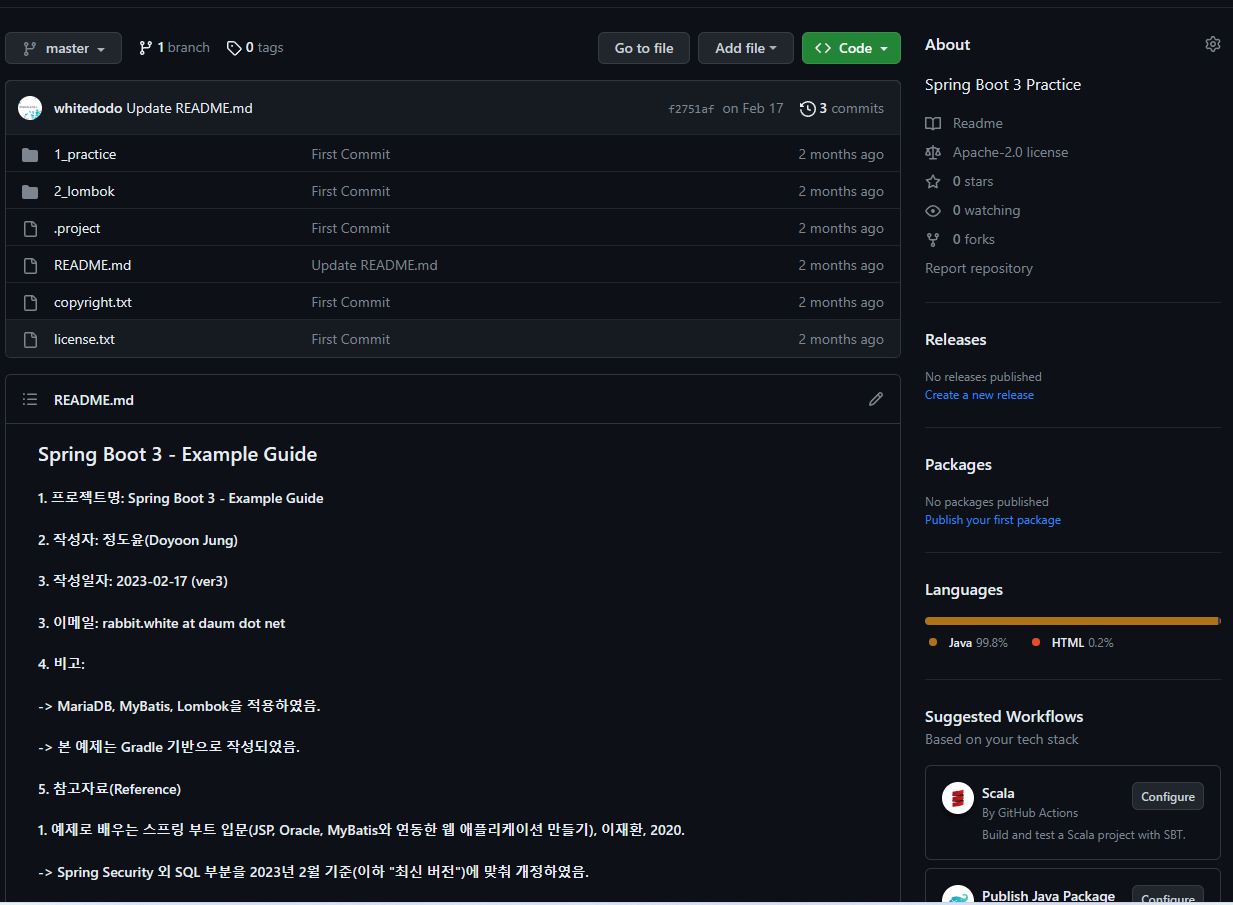Open the README.md file in list
The height and width of the screenshot is (905, 1233).
coord(92,265)
